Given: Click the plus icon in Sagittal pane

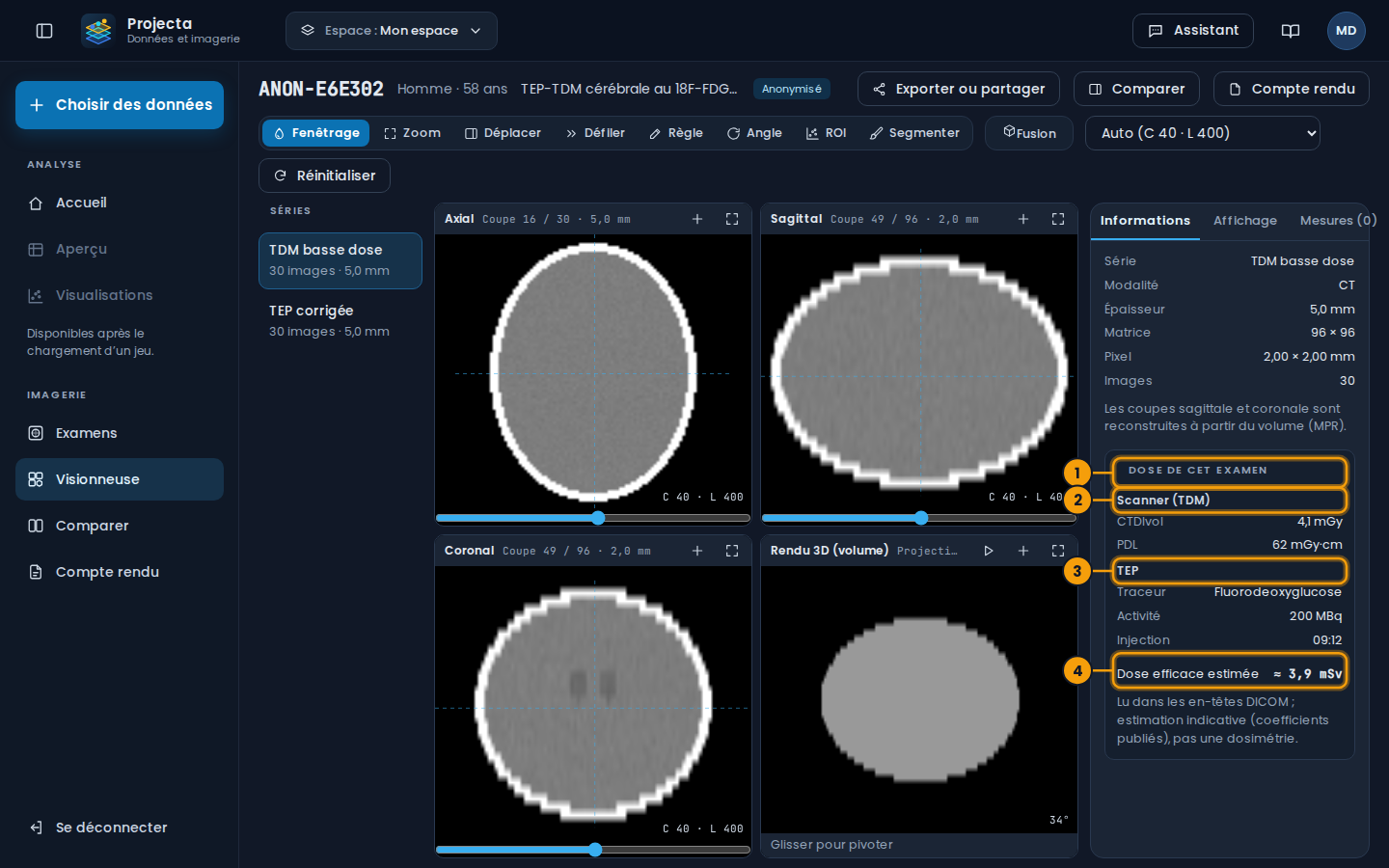Looking at the screenshot, I should pos(1023,219).
